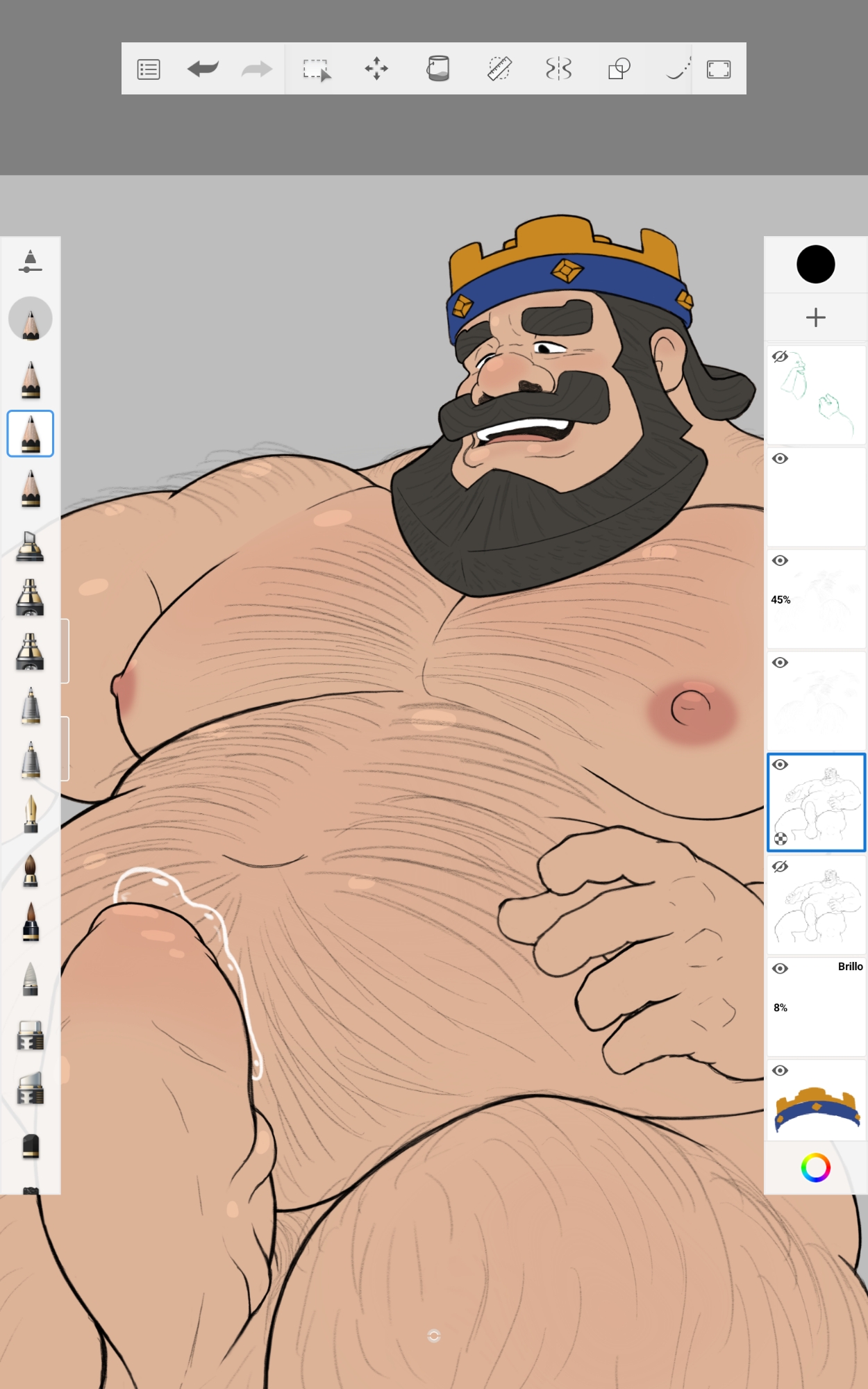
Task: Open the black current color puck
Action: pos(815,265)
